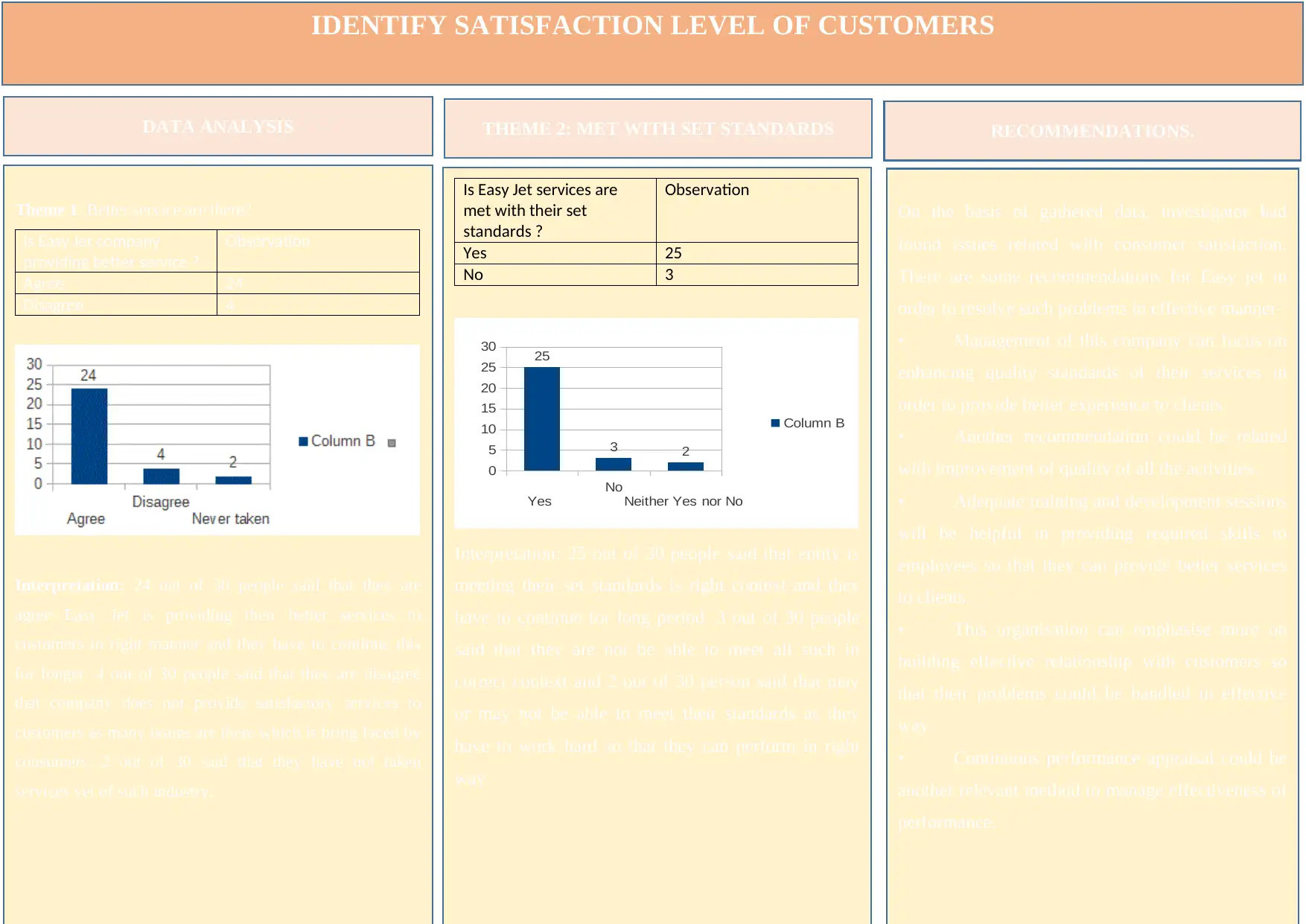Select the "DATA ANALYSIS" section heading
The height and width of the screenshot is (924, 1306).
[x=218, y=126]
